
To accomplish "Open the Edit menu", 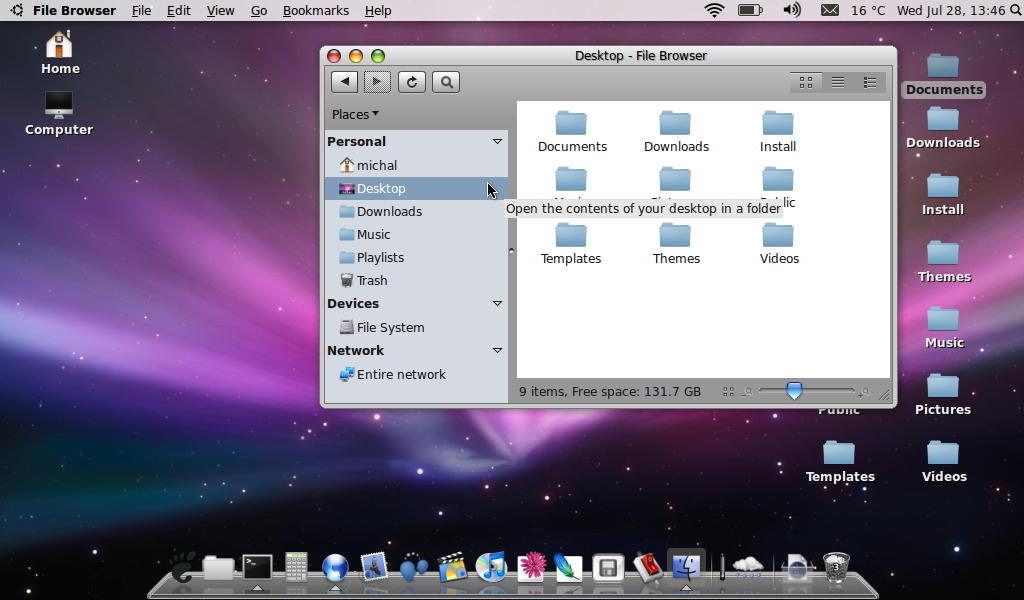I will pyautogui.click(x=178, y=10).
